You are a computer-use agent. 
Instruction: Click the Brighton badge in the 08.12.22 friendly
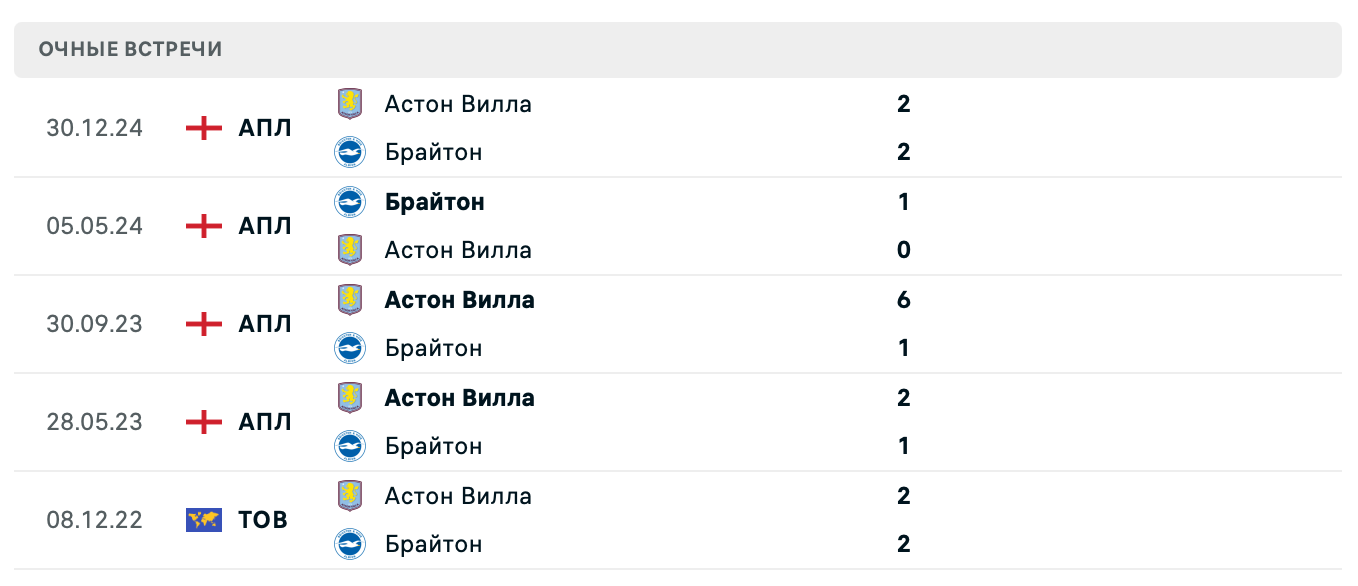353,544
